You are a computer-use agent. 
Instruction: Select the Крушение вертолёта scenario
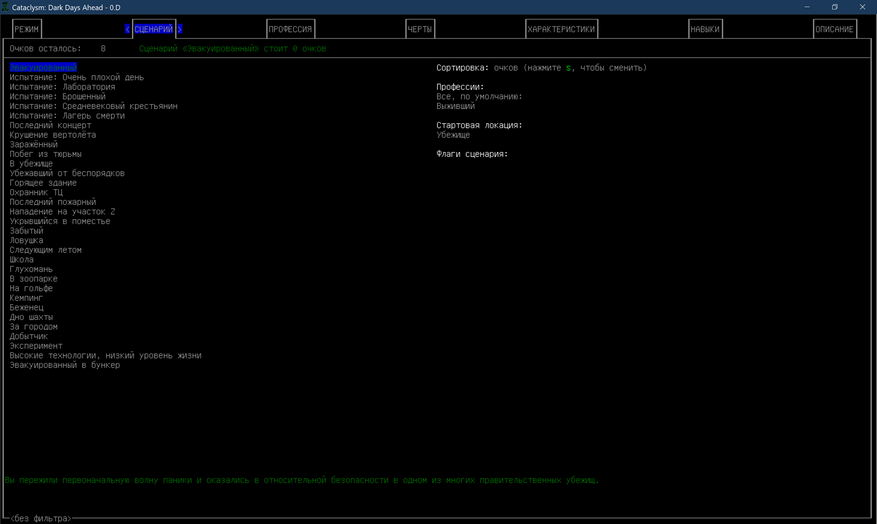point(53,135)
